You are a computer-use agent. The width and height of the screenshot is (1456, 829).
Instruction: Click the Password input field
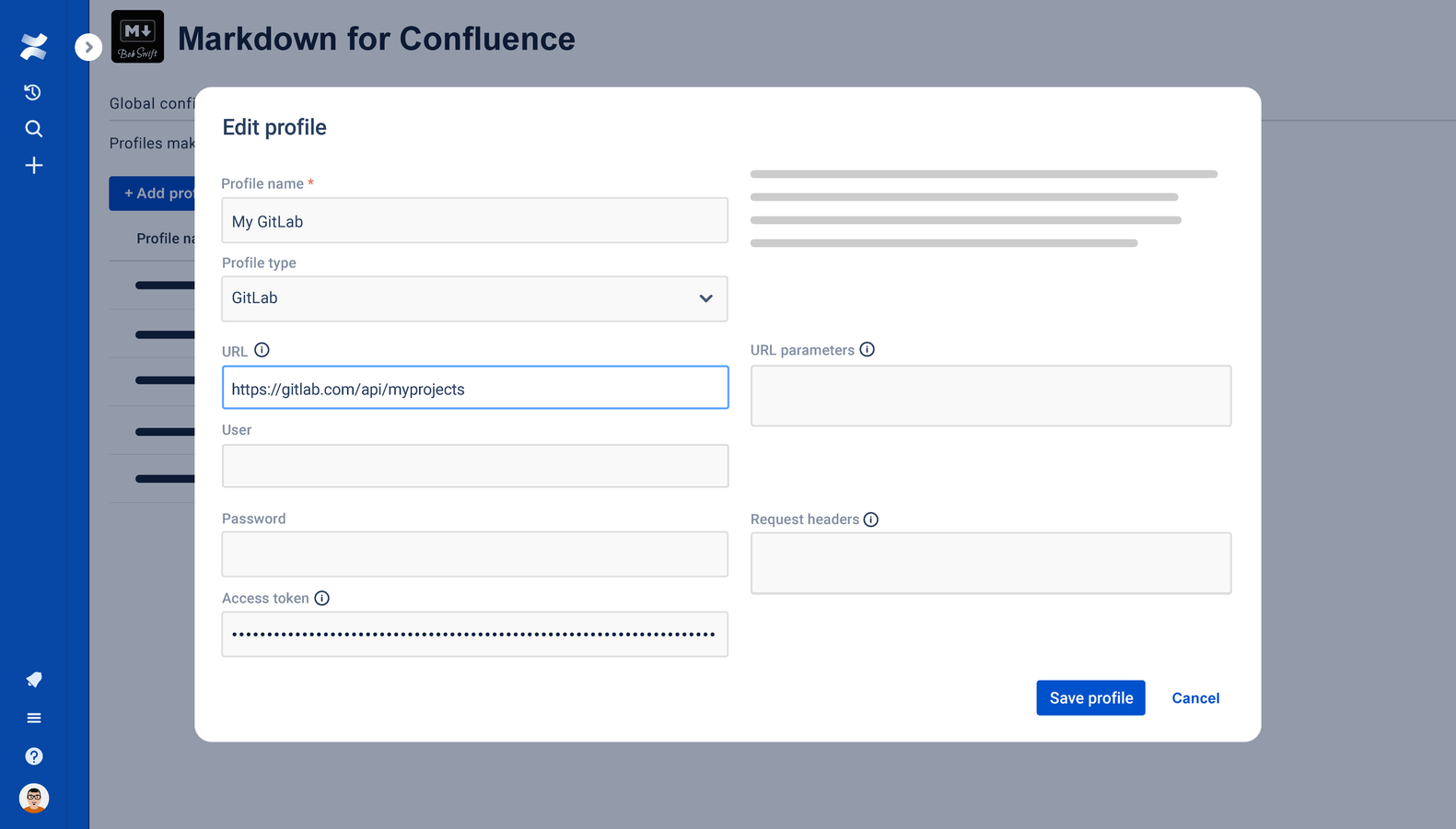coord(474,555)
